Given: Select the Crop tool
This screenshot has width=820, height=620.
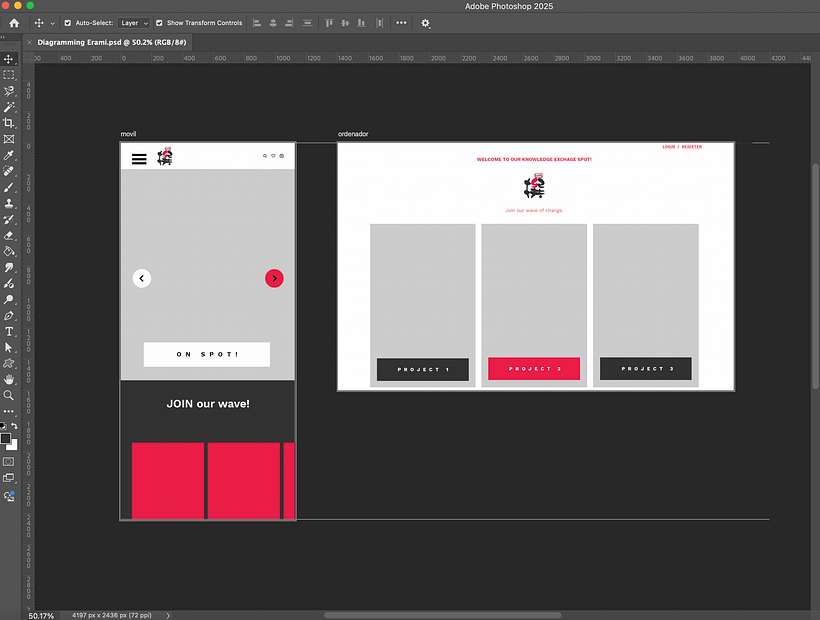Looking at the screenshot, I should coord(9,123).
